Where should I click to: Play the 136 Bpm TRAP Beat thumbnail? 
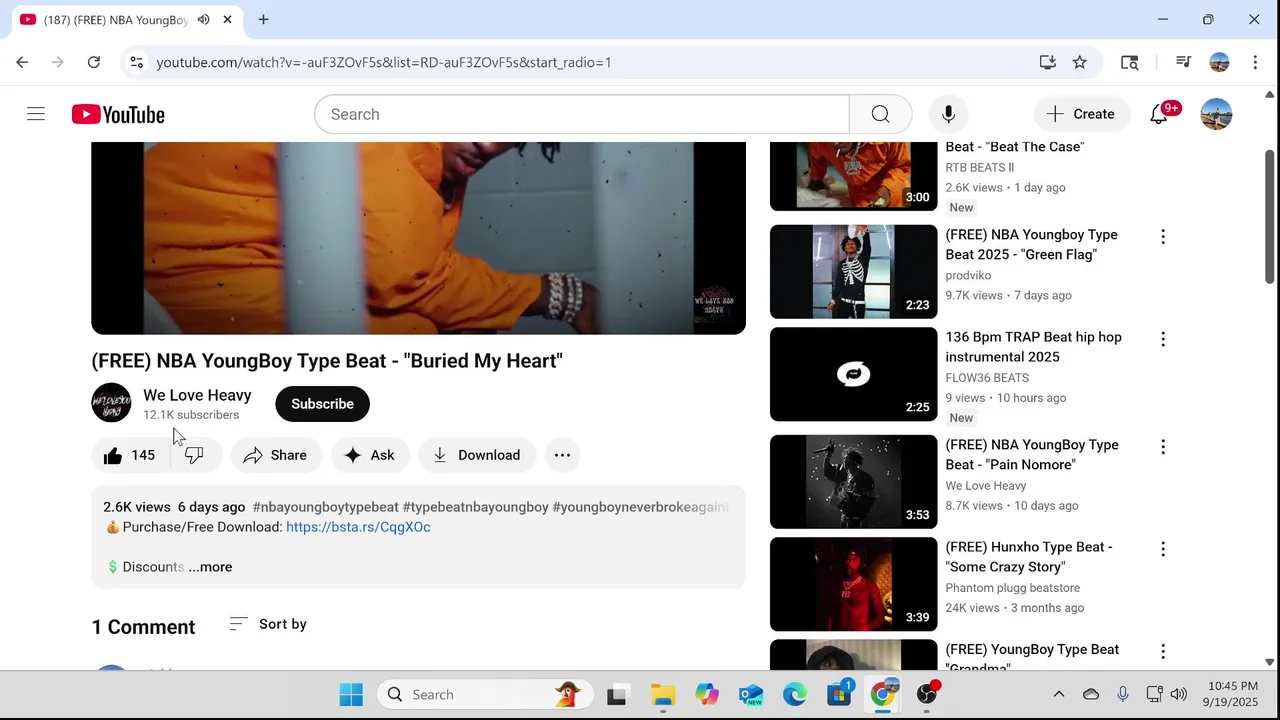(x=853, y=374)
